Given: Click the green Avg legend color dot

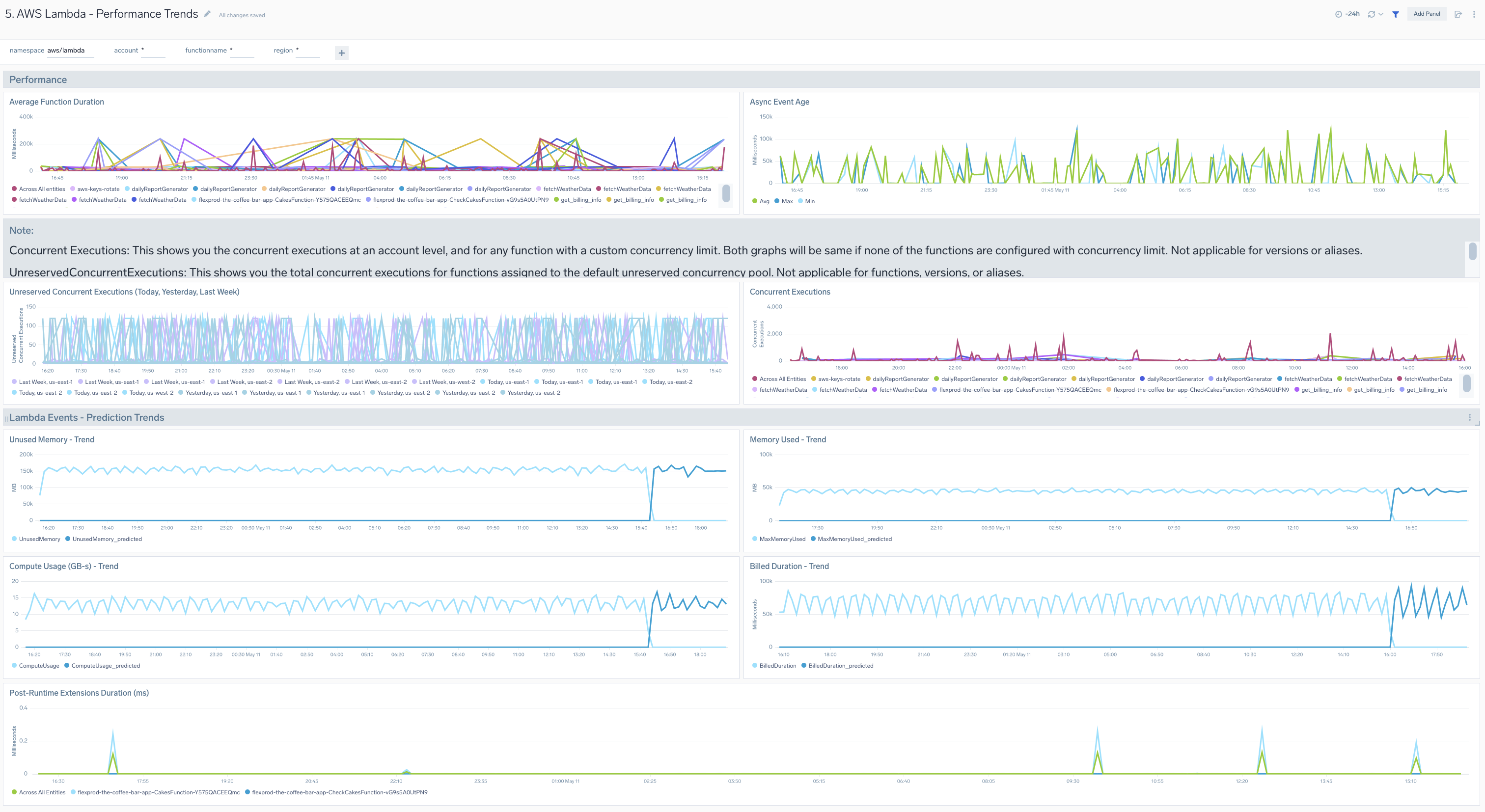Looking at the screenshot, I should click(755, 201).
